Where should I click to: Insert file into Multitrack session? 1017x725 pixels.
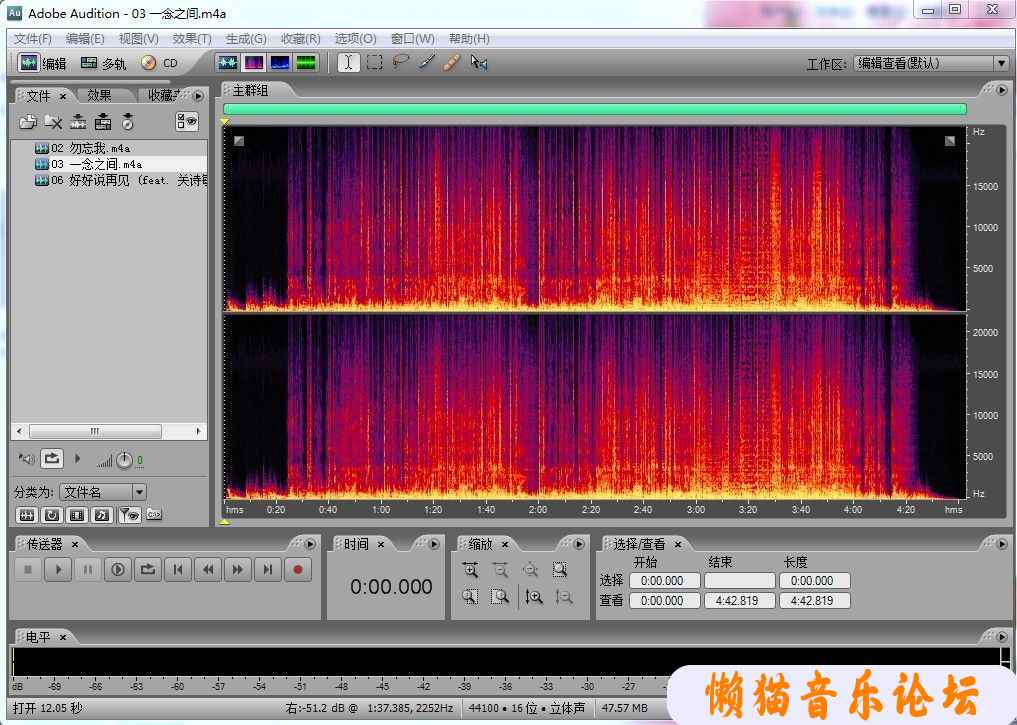point(103,121)
